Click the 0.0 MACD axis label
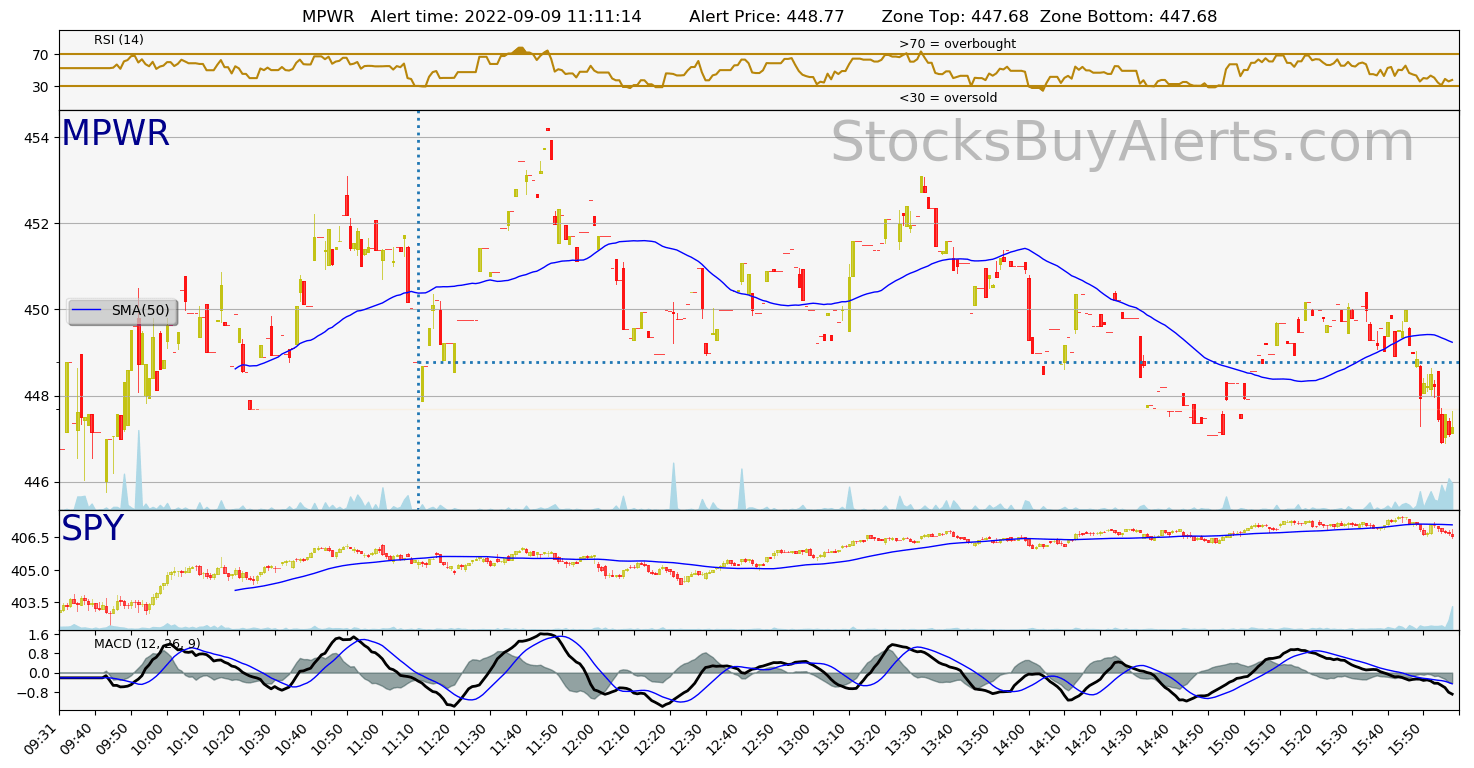Screen dimensions: 1474x768 40,673
